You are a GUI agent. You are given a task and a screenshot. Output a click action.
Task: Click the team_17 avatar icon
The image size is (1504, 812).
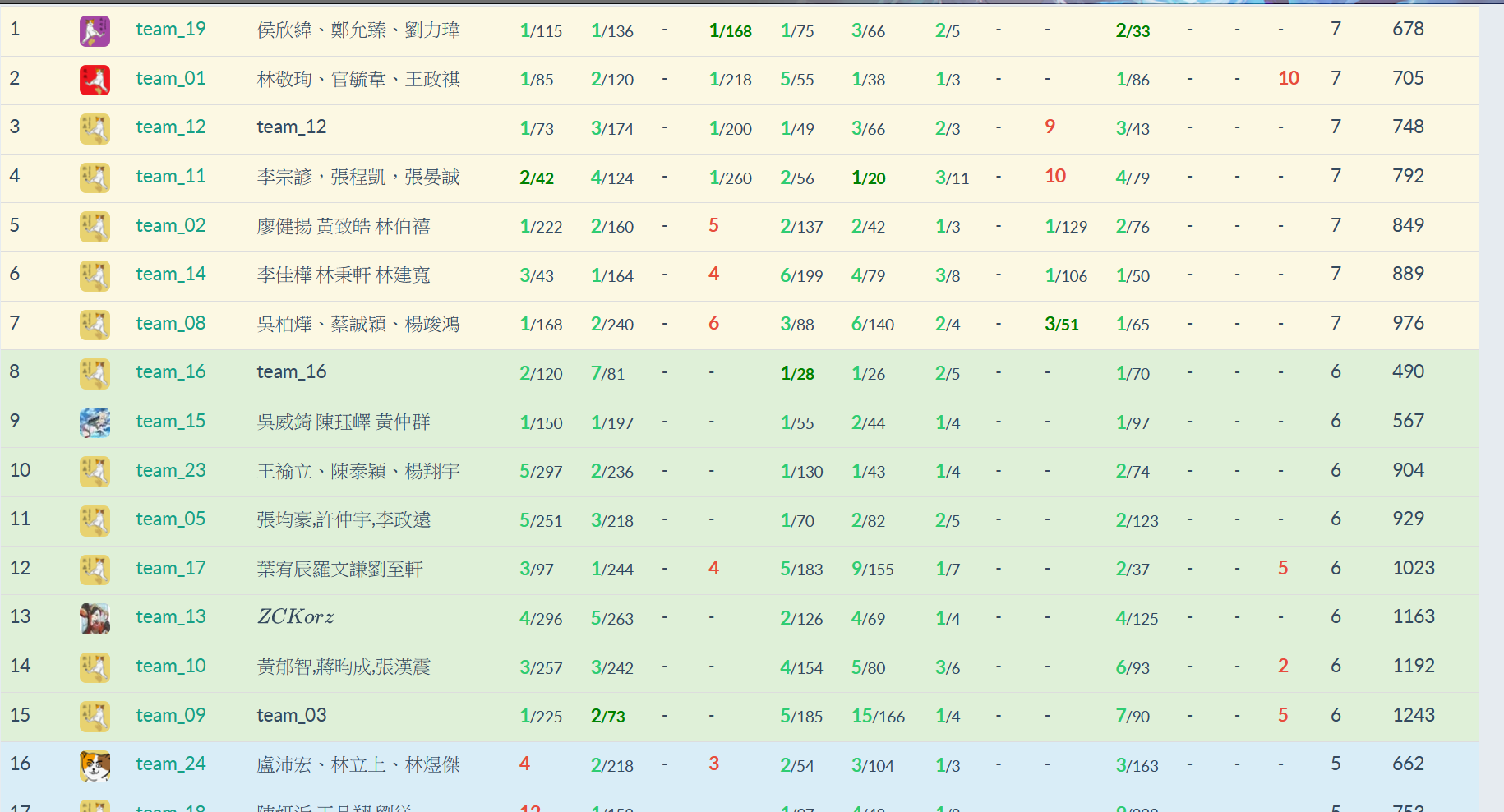[95, 570]
